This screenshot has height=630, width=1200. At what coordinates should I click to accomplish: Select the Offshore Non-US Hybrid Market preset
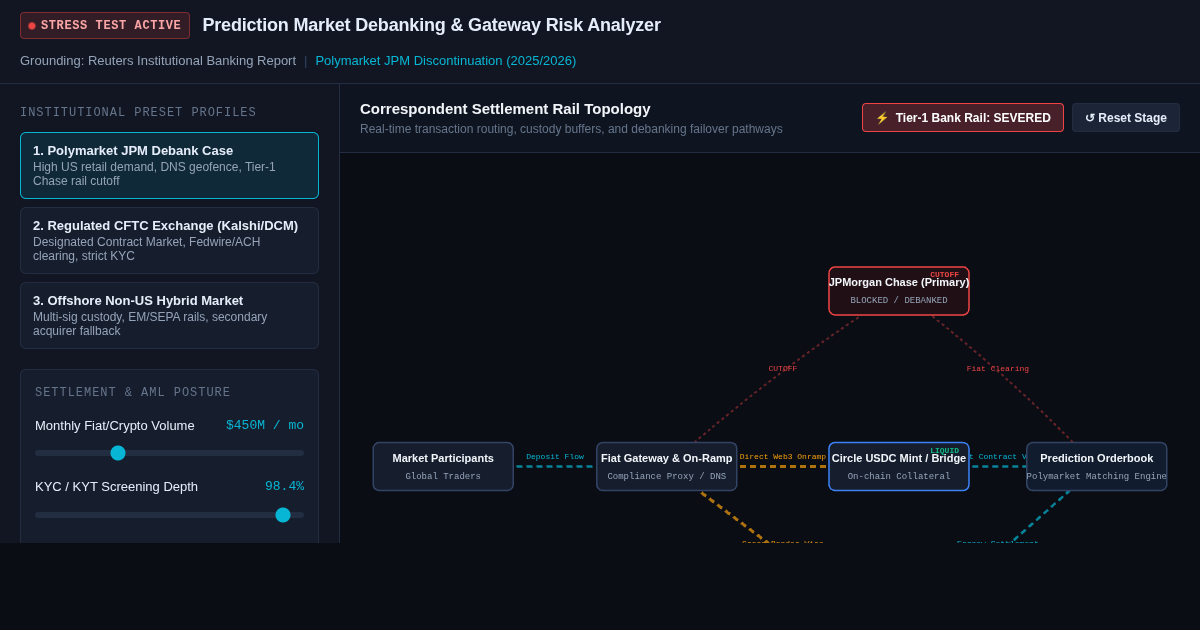click(169, 316)
